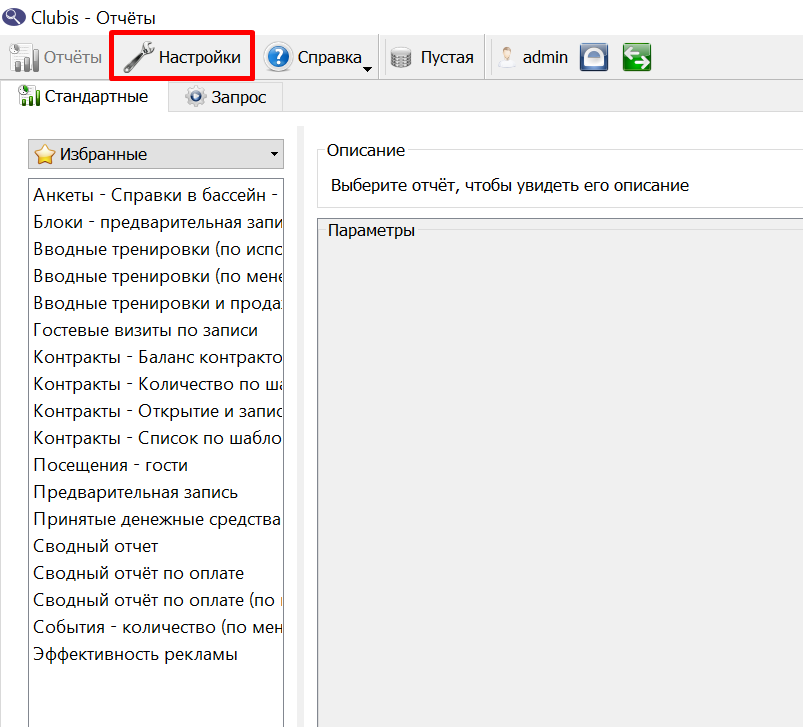Select report Анкеты - Справки в бассейн
Image resolution: width=803 pixels, height=727 pixels.
click(x=156, y=195)
